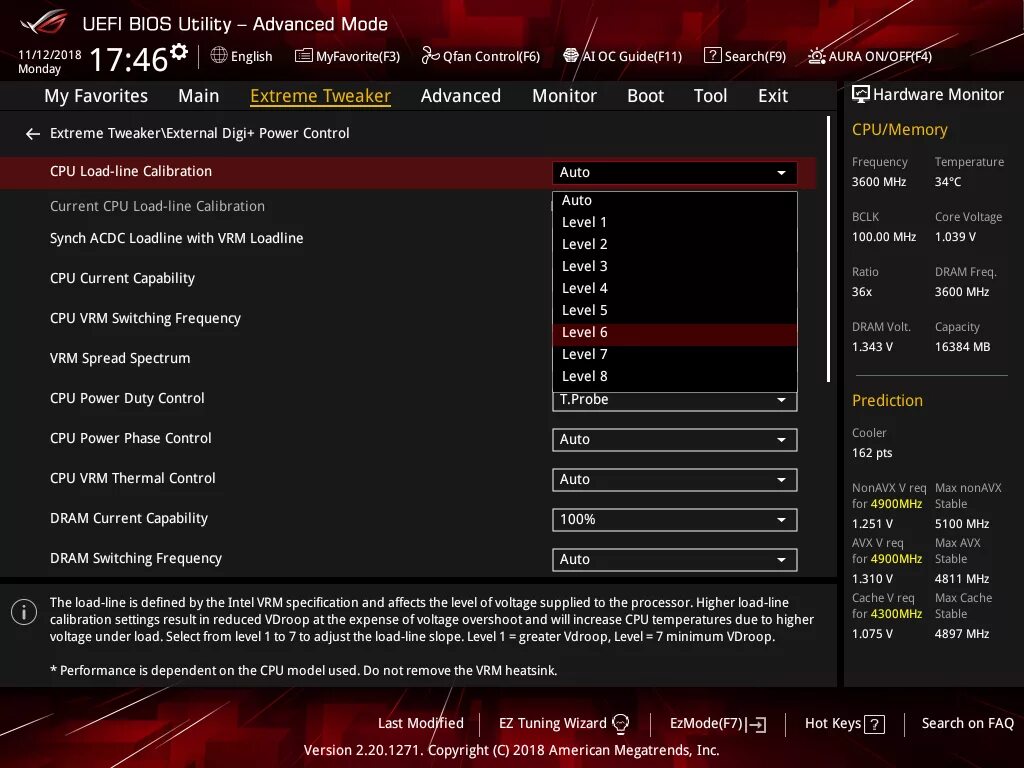This screenshot has width=1024, height=768.
Task: Choose Level 2 in the load-line list
Action: coord(675,244)
